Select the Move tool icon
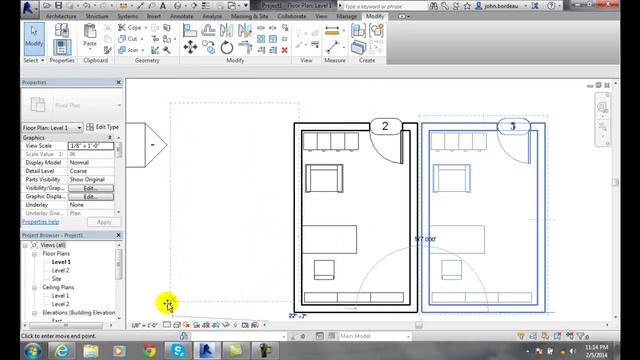640x360 pixels. click(x=190, y=47)
